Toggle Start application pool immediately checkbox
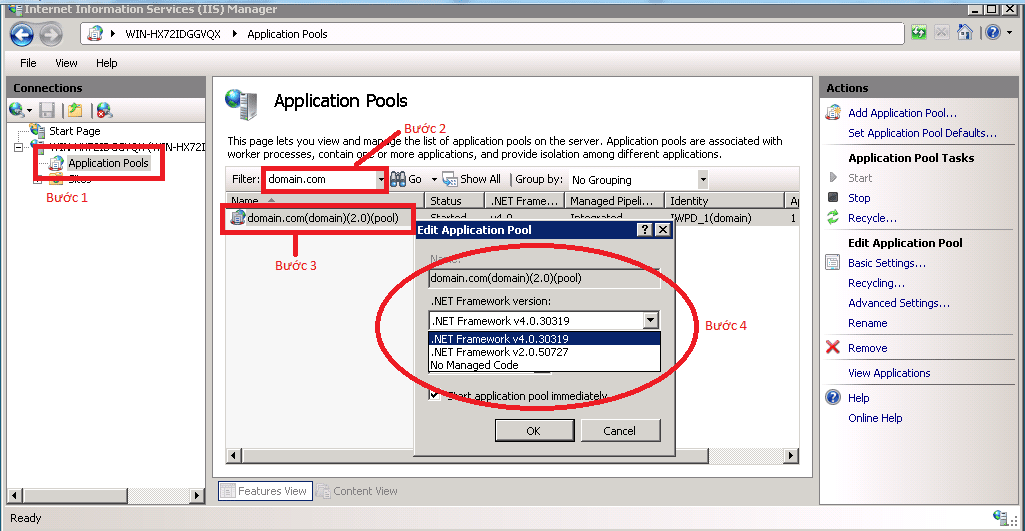Screen dimensions: 1025x531 pos(434,395)
